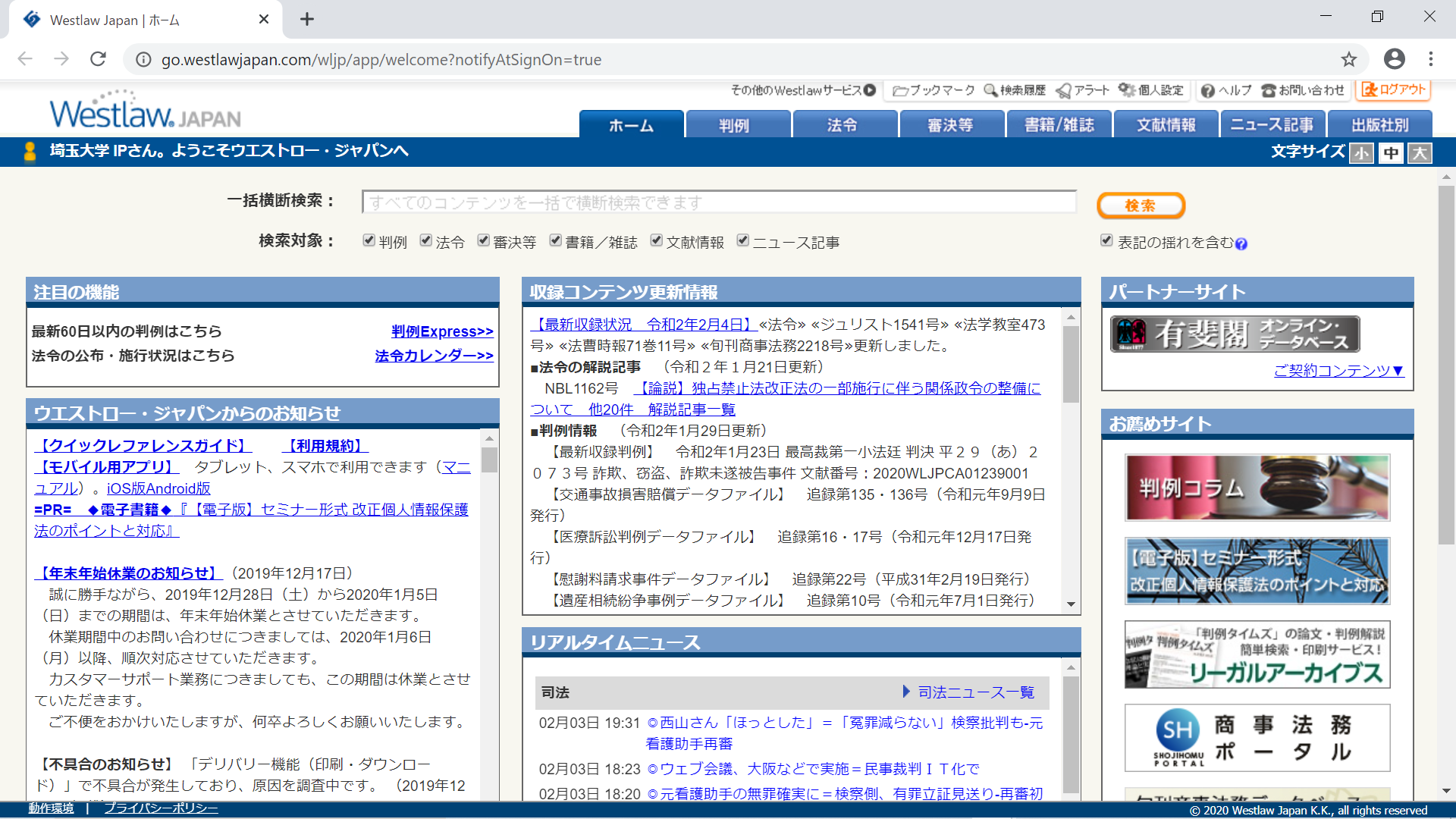
Task: Open 判例Express>> link
Action: pyautogui.click(x=442, y=331)
